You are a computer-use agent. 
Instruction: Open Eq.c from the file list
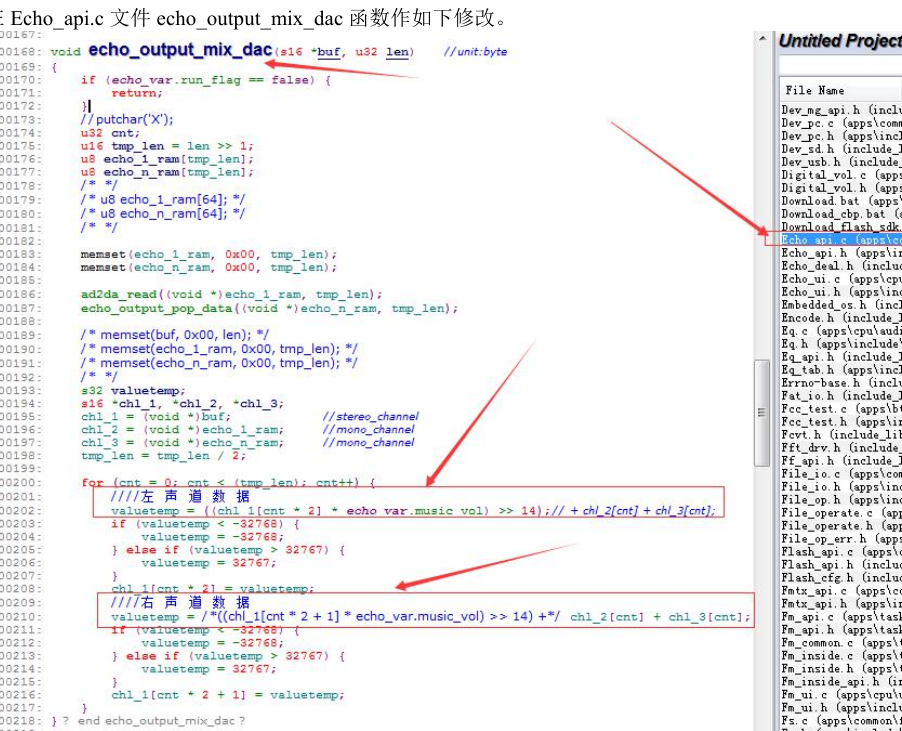(841, 331)
